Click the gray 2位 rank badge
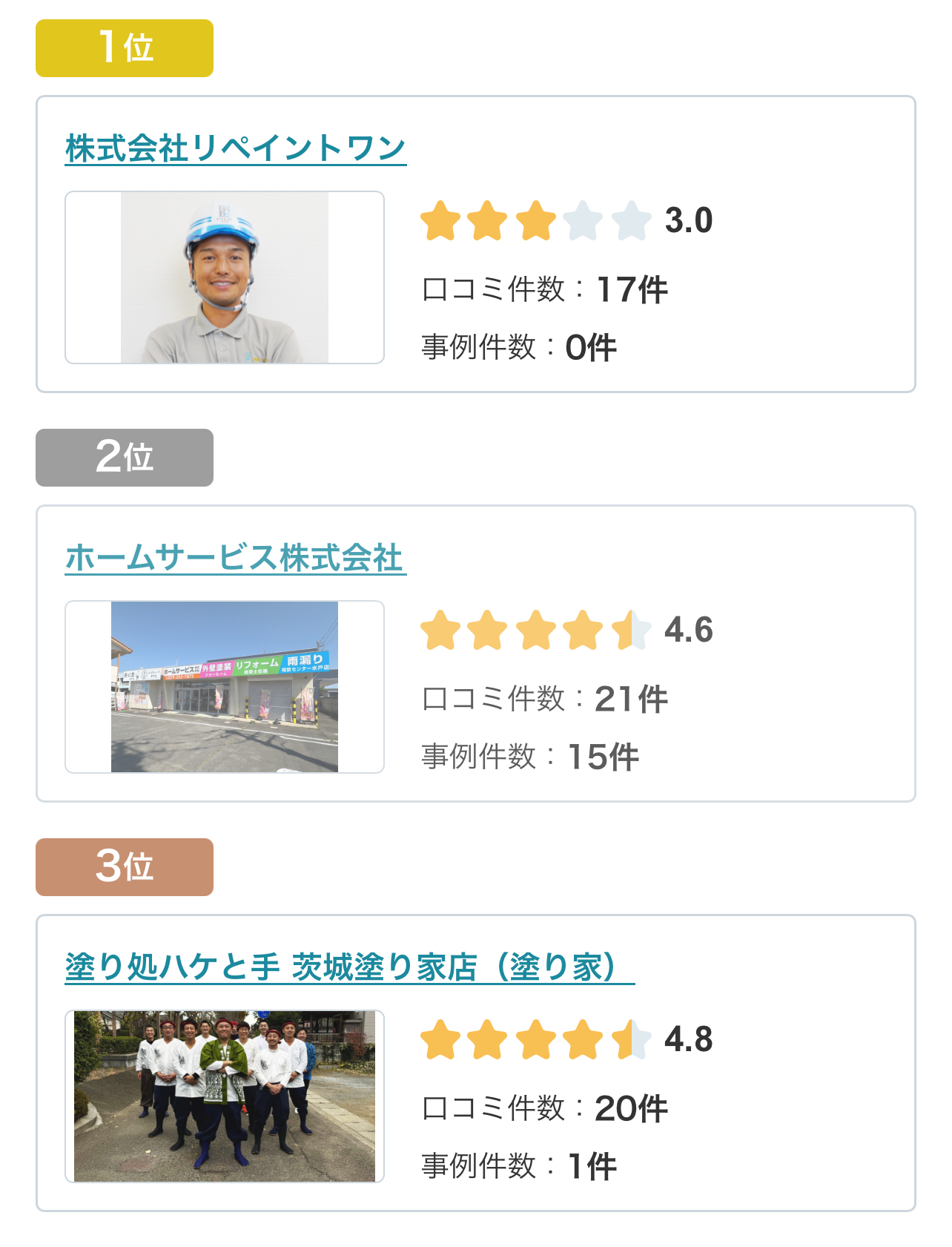The height and width of the screenshot is (1247, 952). click(x=125, y=458)
